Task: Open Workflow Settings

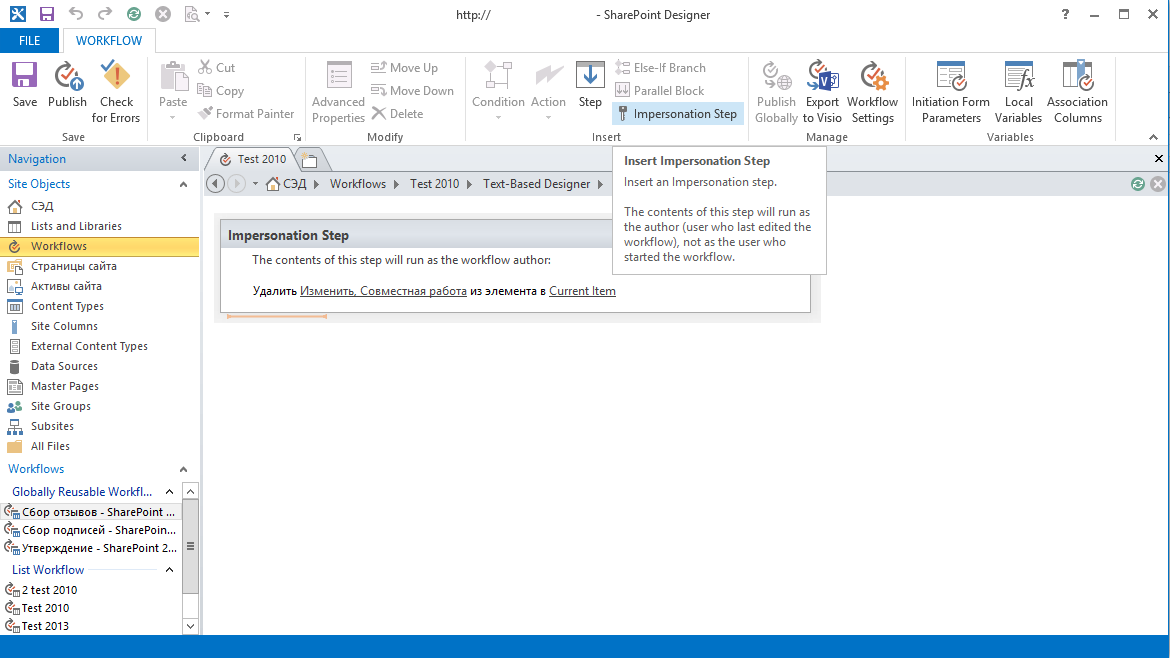Action: tap(872, 93)
